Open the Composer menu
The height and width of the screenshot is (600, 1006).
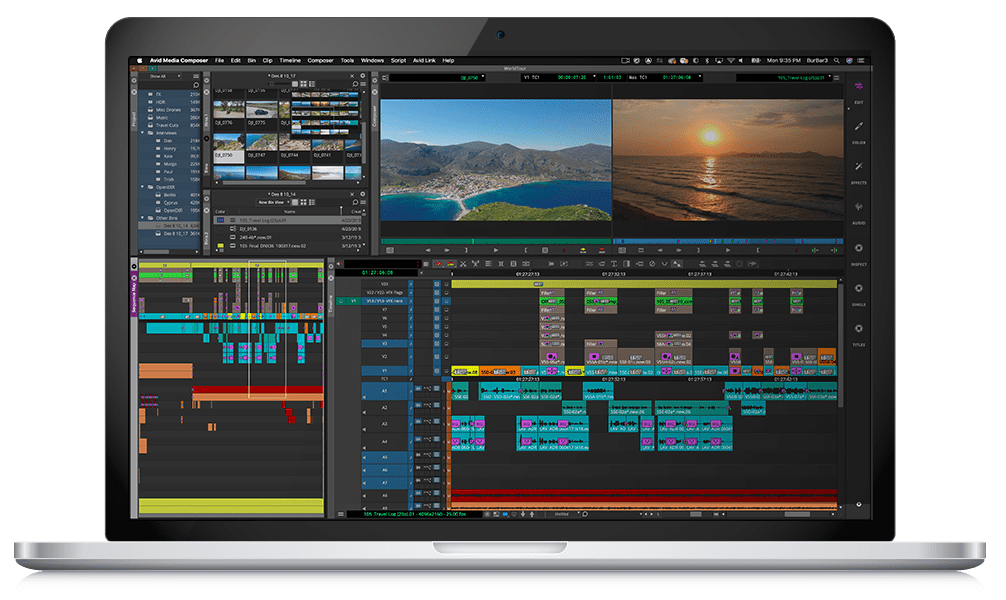320,60
